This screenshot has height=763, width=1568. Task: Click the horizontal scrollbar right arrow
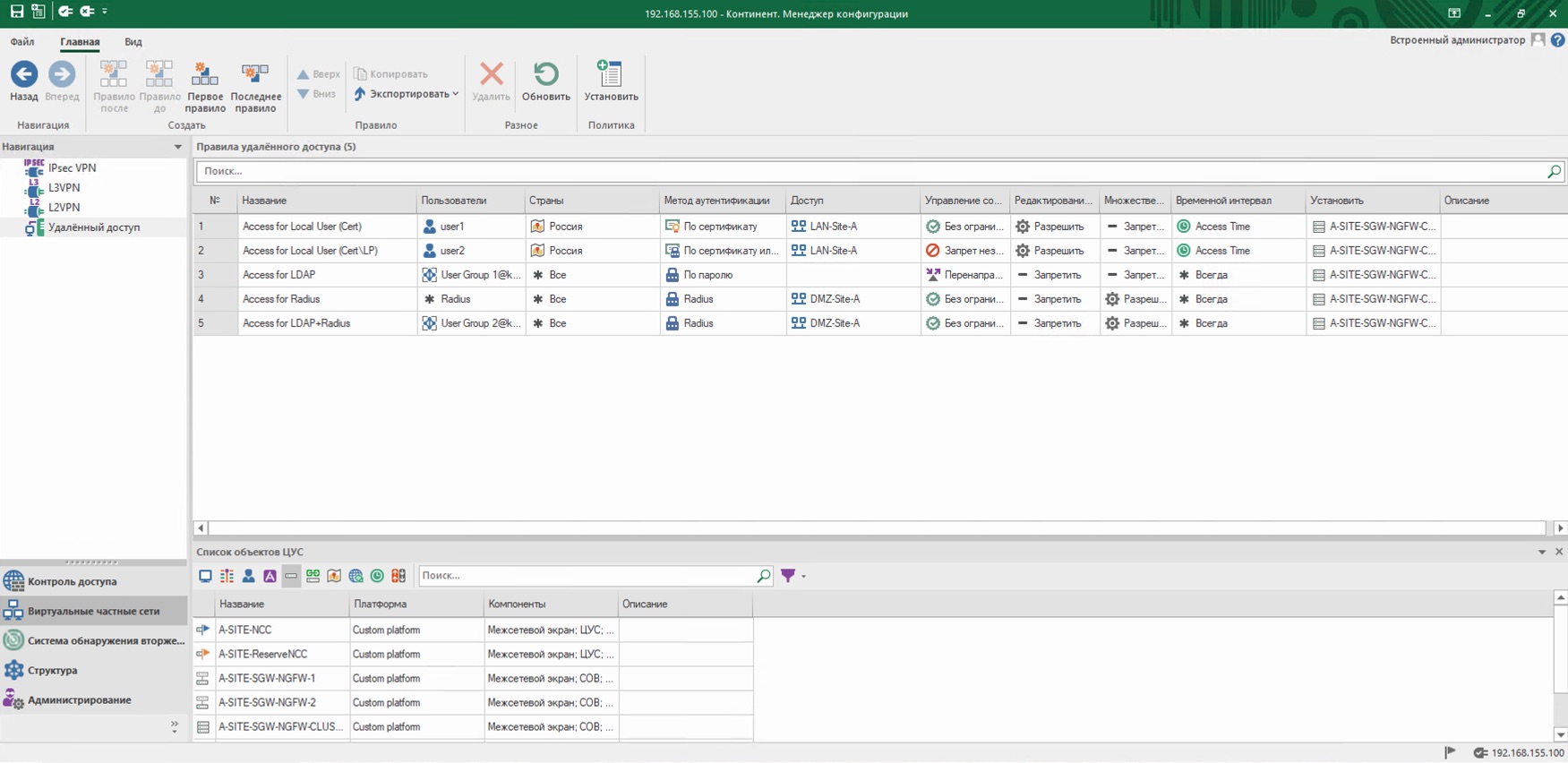coord(1559,528)
